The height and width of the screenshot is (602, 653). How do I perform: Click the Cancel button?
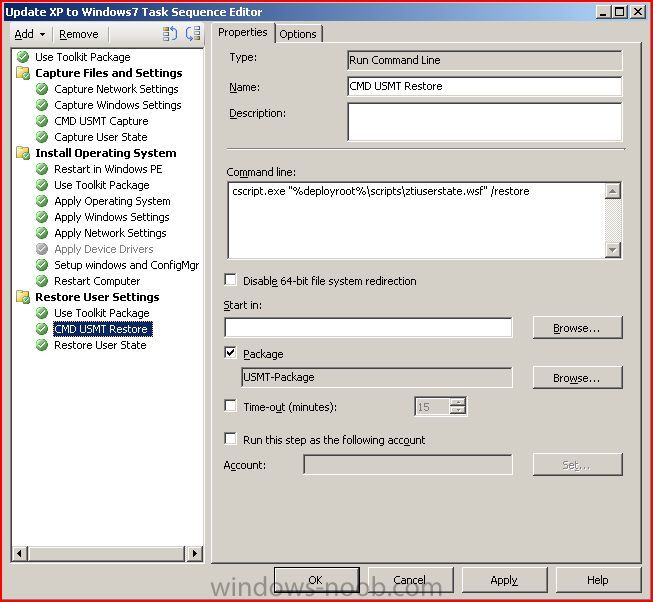point(410,580)
